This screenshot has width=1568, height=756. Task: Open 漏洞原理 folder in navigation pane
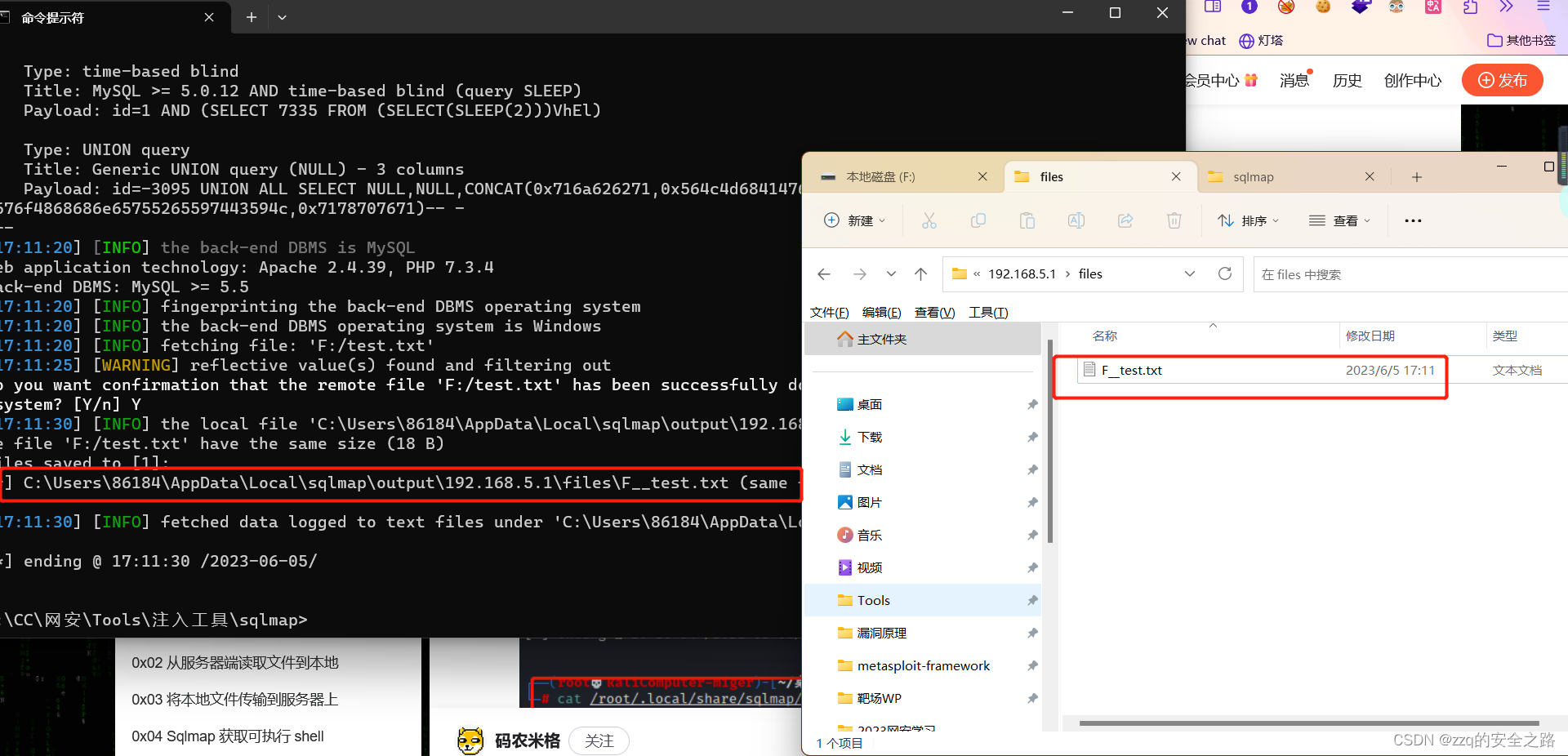coord(881,633)
